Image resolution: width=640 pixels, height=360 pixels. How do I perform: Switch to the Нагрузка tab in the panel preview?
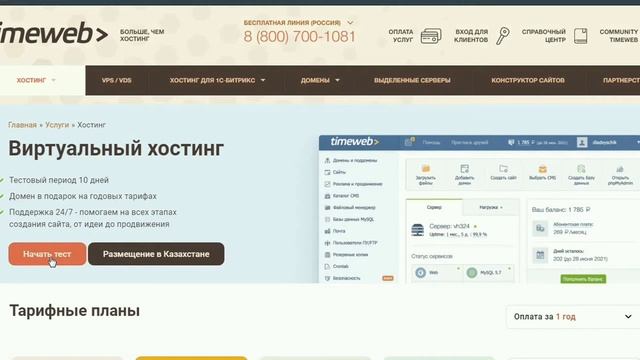tap(491, 207)
